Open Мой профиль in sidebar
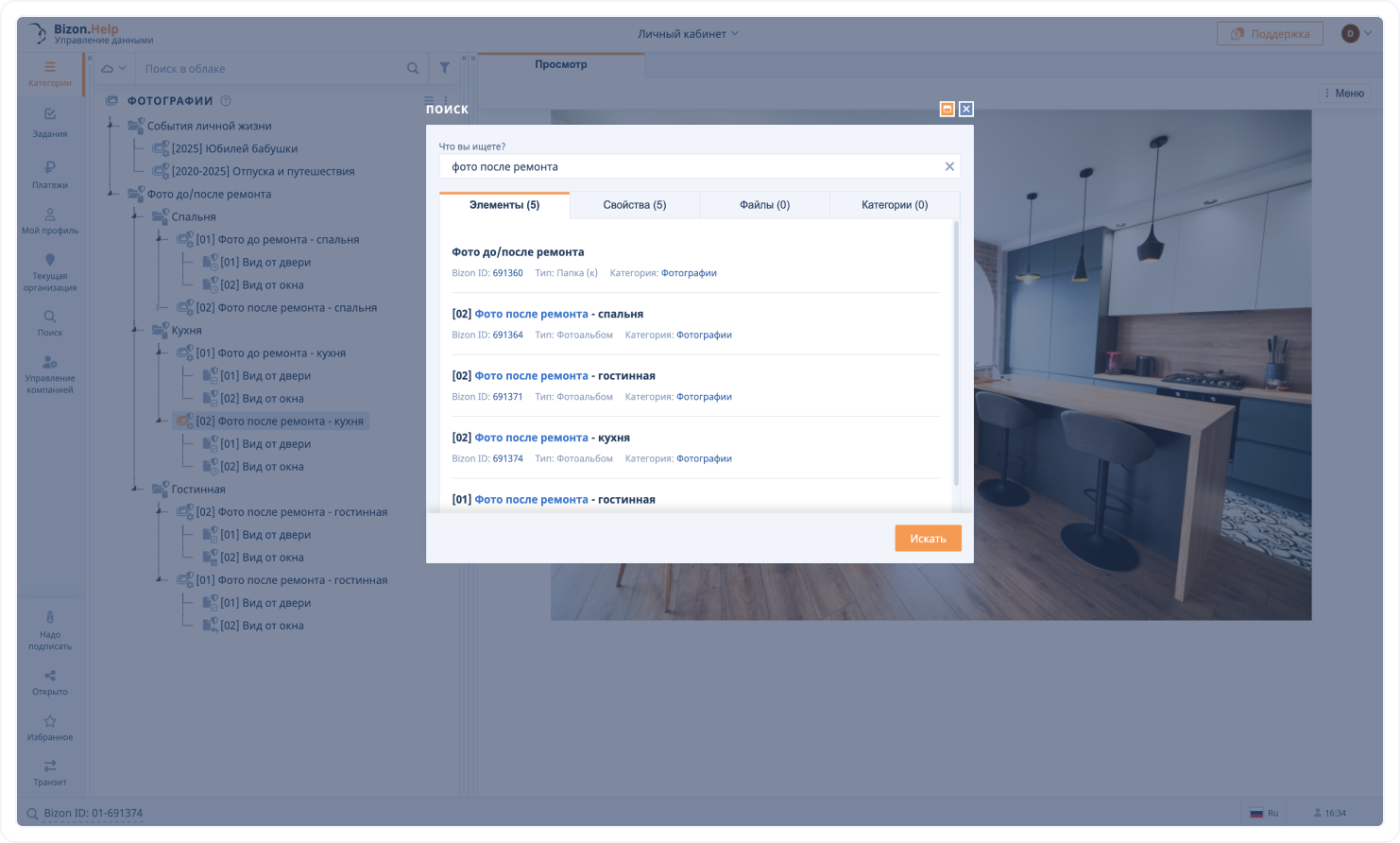The height and width of the screenshot is (843, 1400). [x=50, y=220]
